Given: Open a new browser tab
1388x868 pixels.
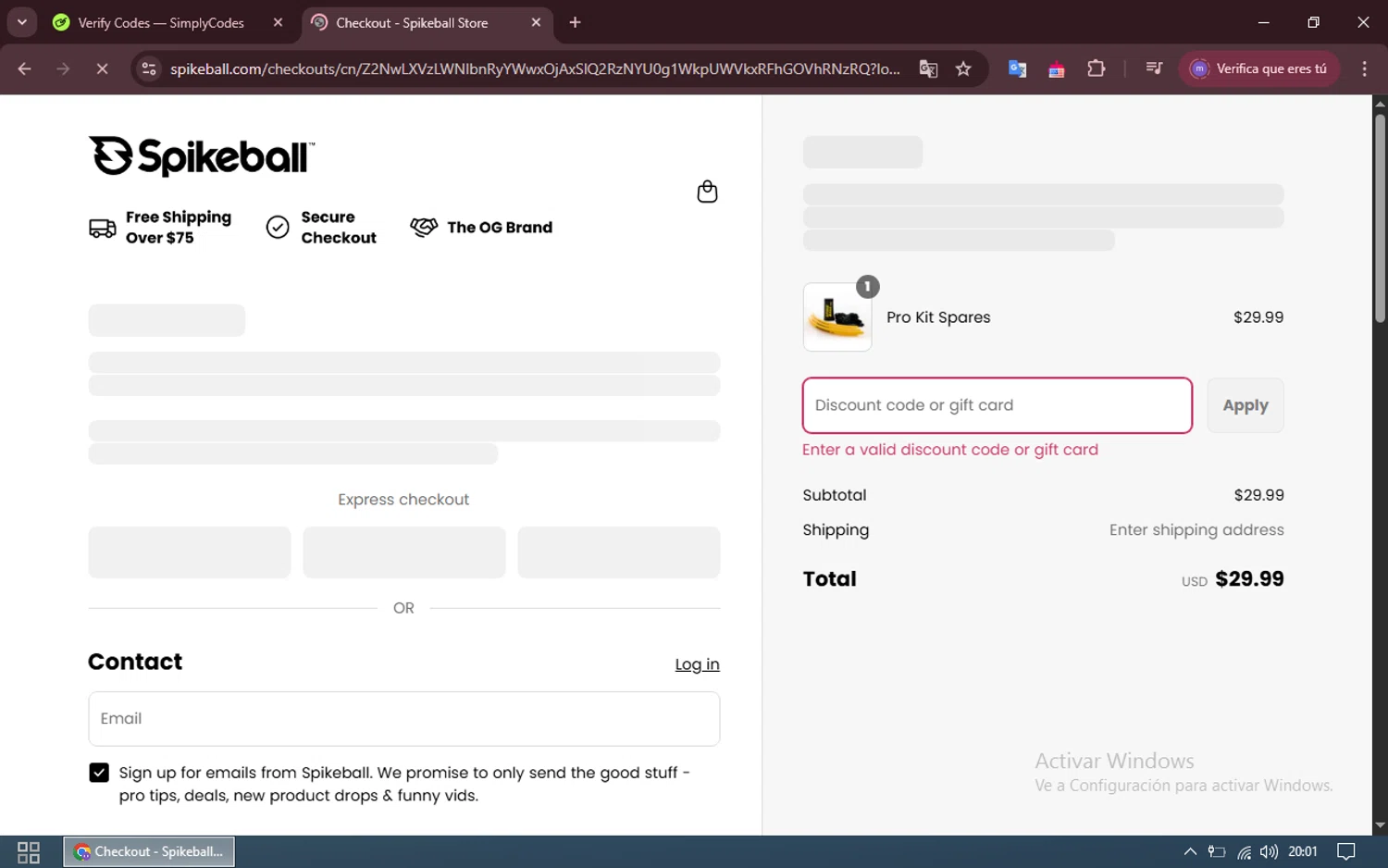Looking at the screenshot, I should [x=575, y=22].
